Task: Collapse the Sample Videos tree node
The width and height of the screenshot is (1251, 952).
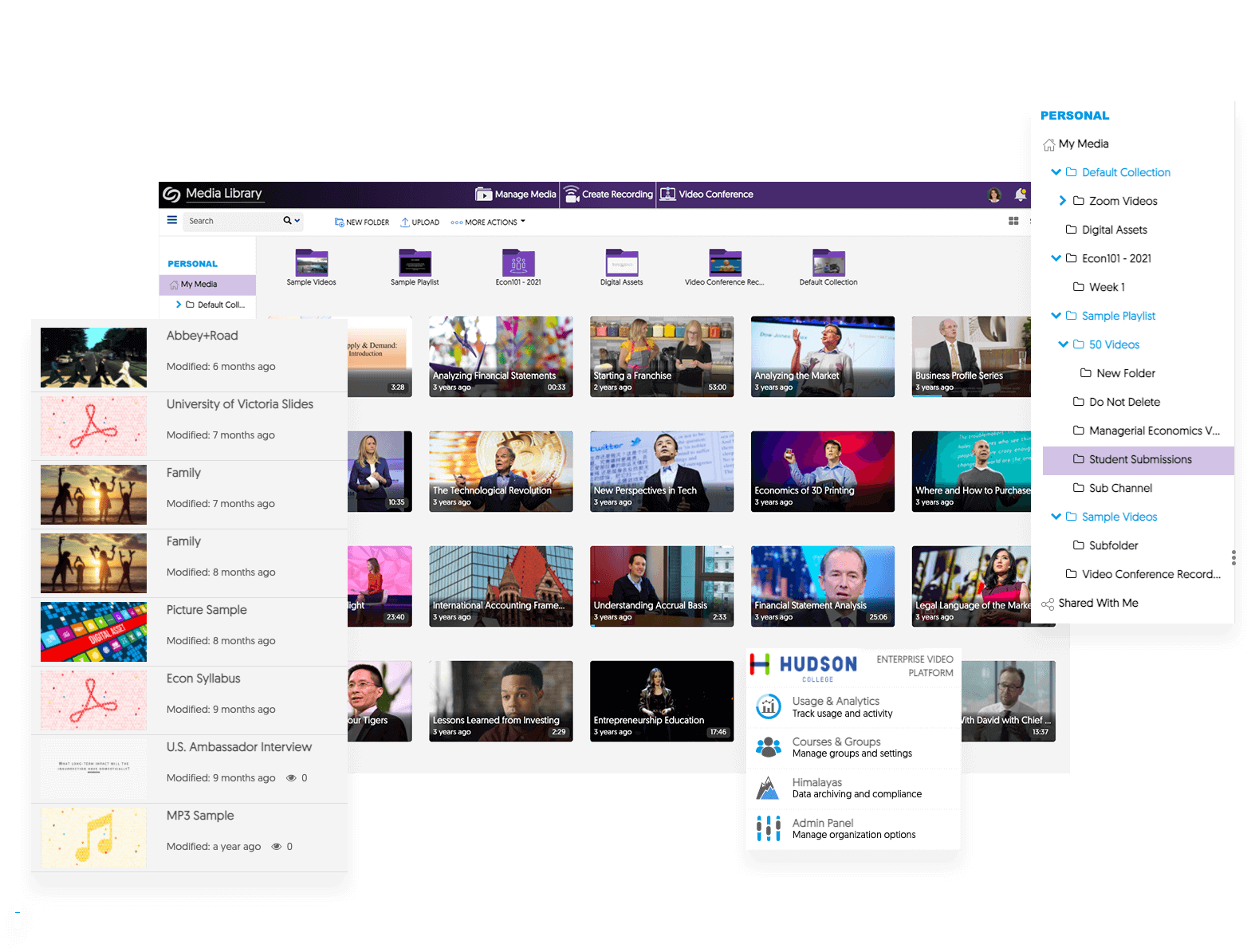Action: (1056, 517)
